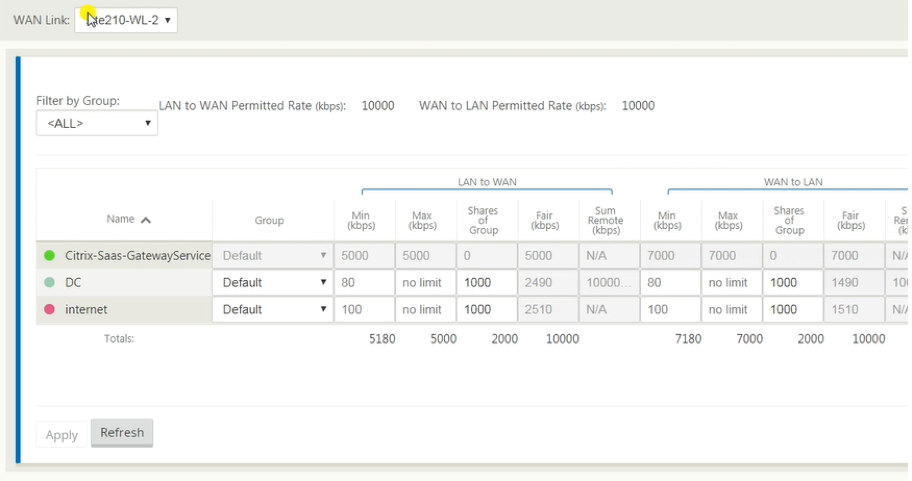912x481 pixels.
Task: Click the red internet status dot
Action: 49,309
